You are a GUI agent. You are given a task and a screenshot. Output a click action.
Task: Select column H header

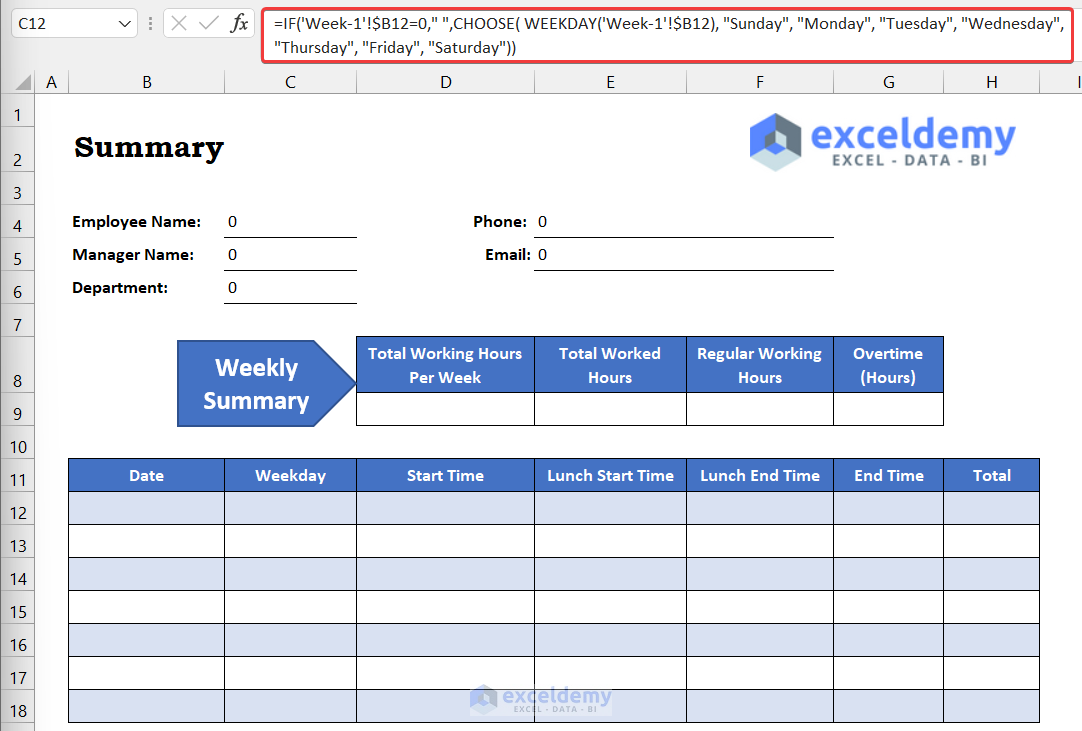click(x=992, y=83)
